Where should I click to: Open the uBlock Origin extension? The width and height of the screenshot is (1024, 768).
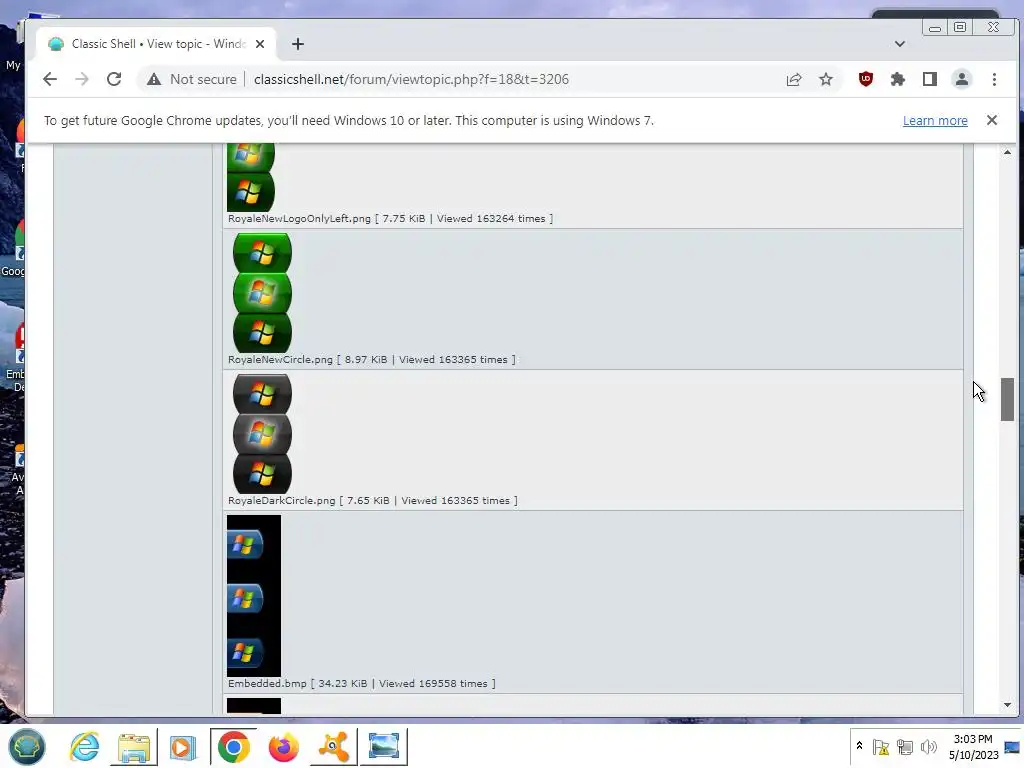tap(866, 80)
